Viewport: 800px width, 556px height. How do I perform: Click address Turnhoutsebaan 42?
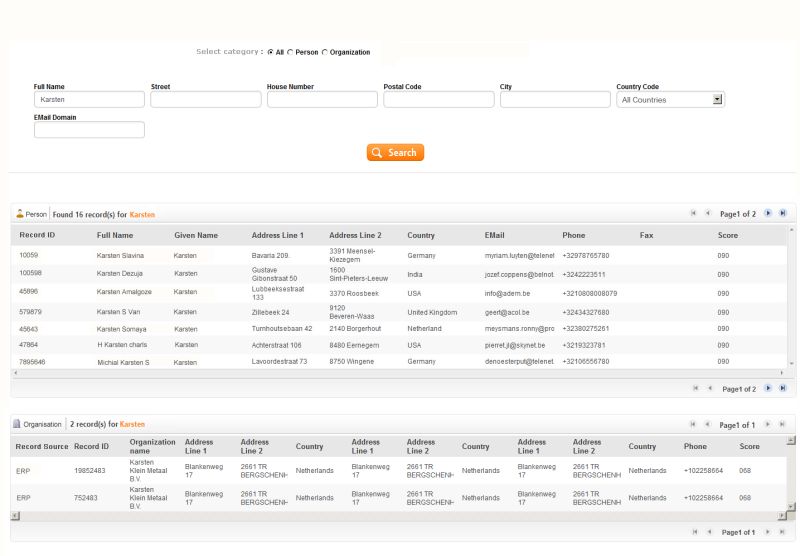tap(282, 328)
